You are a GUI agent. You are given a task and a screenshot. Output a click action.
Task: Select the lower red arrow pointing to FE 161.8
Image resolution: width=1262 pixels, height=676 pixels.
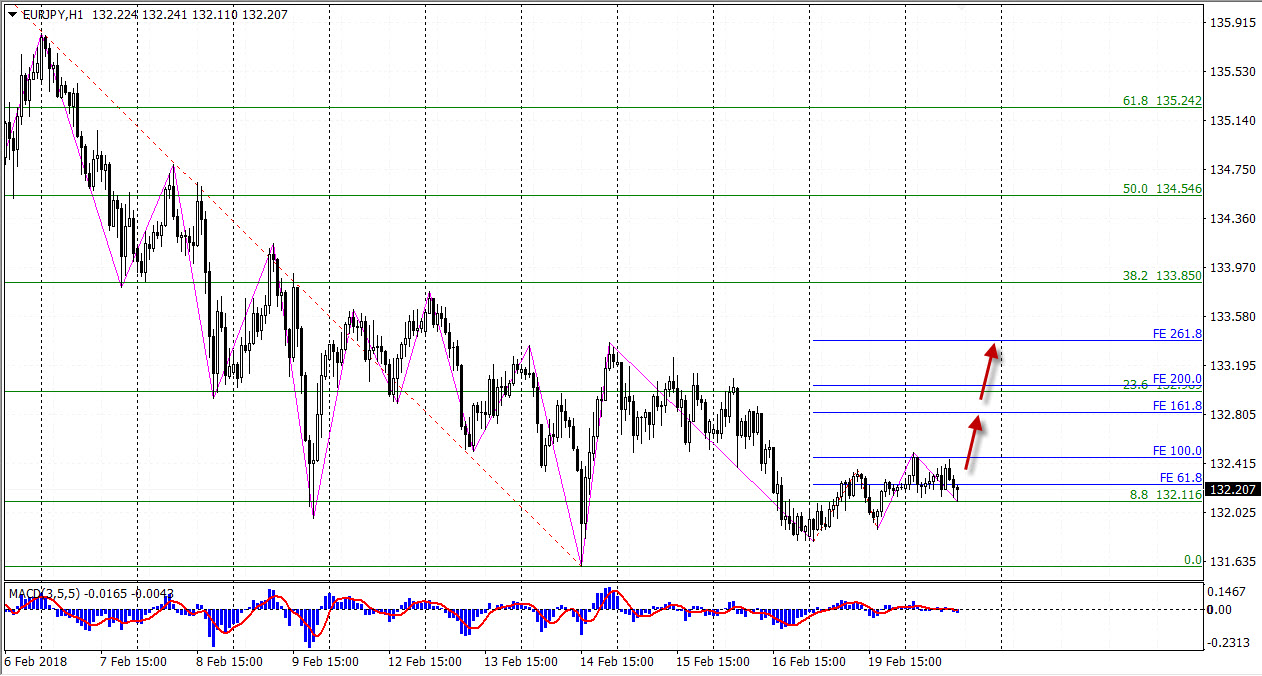[972, 443]
